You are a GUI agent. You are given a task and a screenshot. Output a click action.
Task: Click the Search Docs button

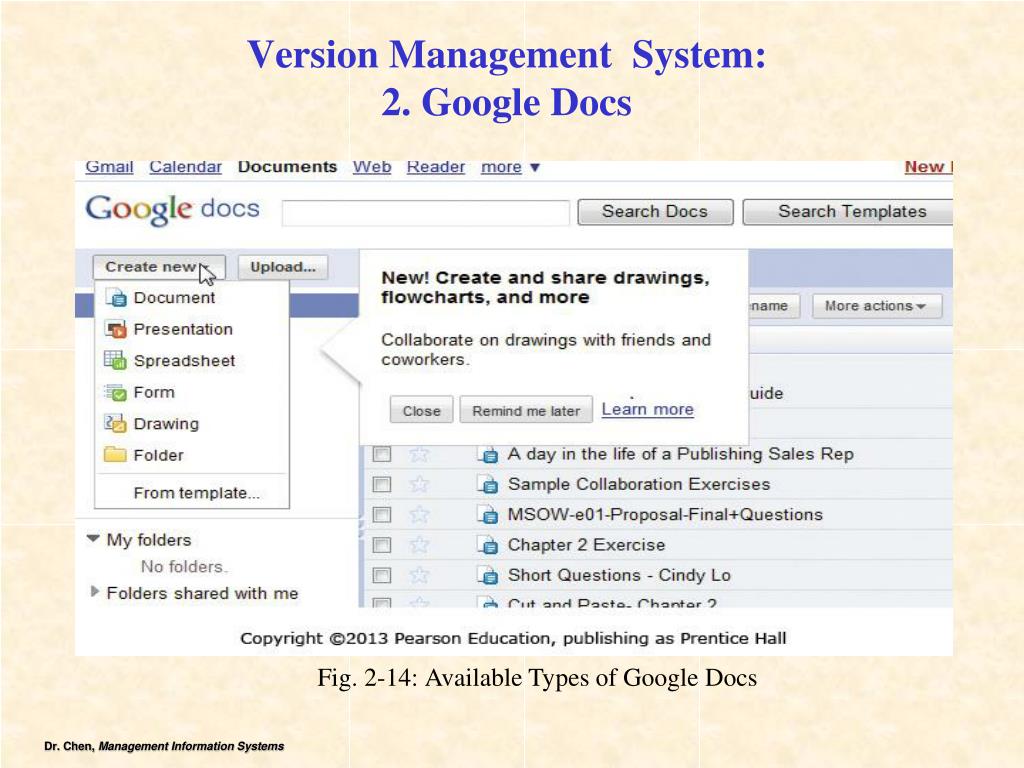(655, 212)
